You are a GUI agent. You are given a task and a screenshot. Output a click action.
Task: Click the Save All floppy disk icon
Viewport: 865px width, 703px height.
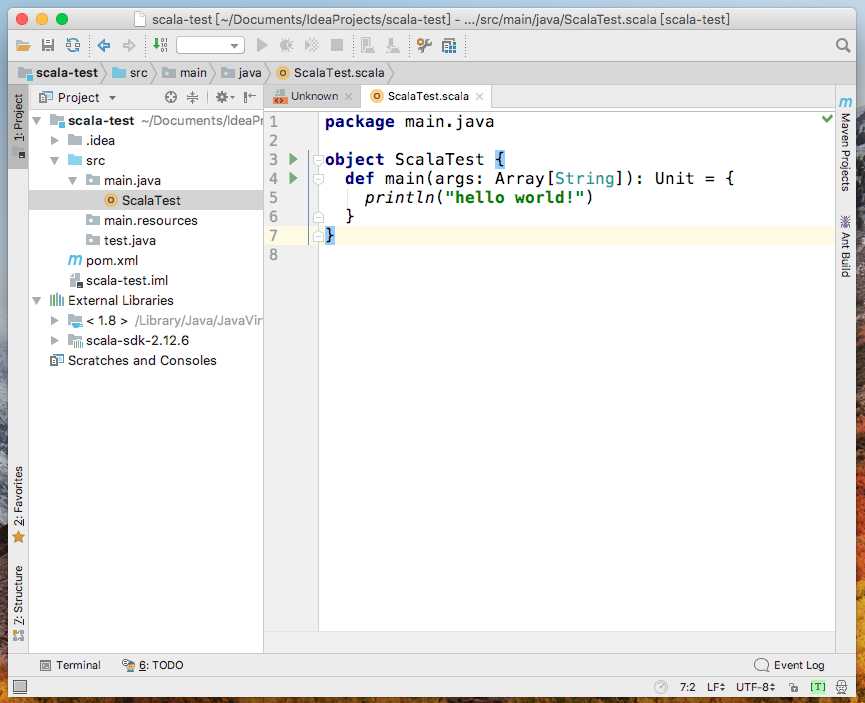coord(48,45)
